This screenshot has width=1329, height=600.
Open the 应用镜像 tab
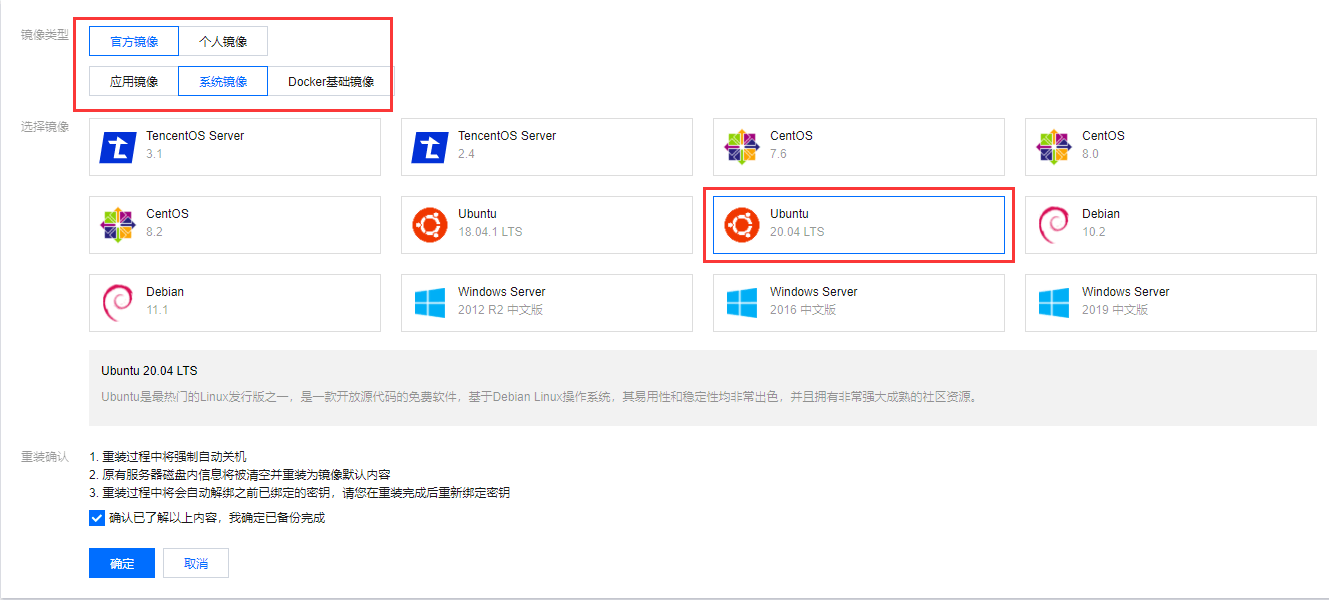(x=133, y=81)
